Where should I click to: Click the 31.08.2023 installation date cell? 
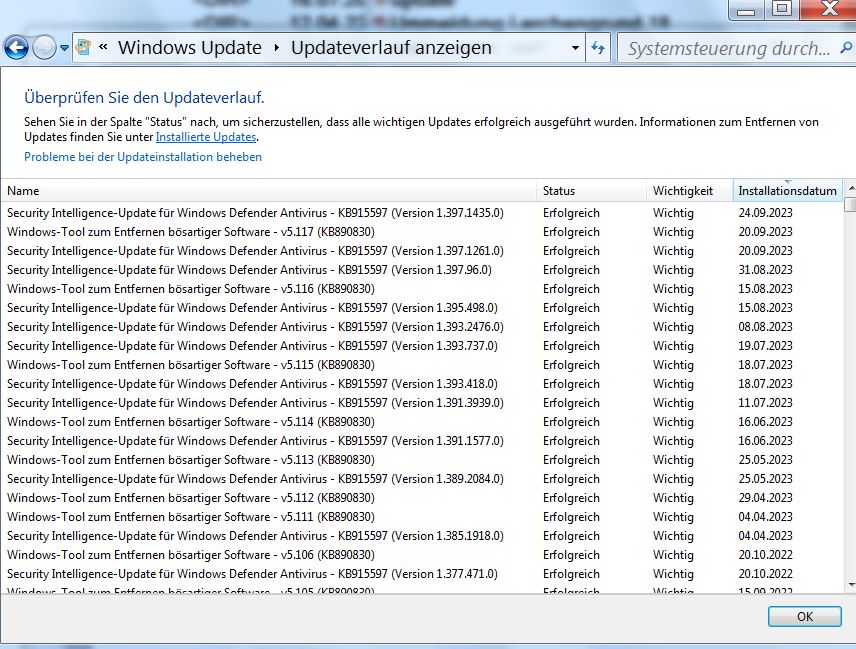click(765, 270)
